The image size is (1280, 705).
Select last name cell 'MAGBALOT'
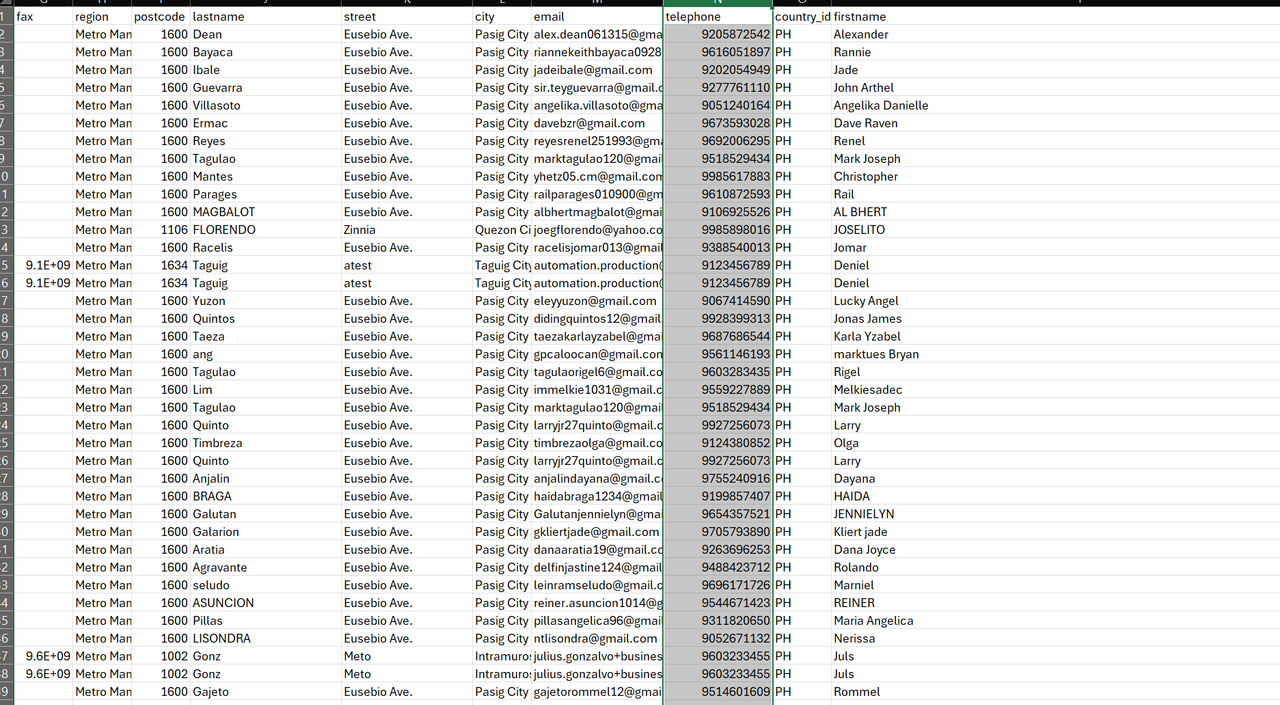[265, 212]
